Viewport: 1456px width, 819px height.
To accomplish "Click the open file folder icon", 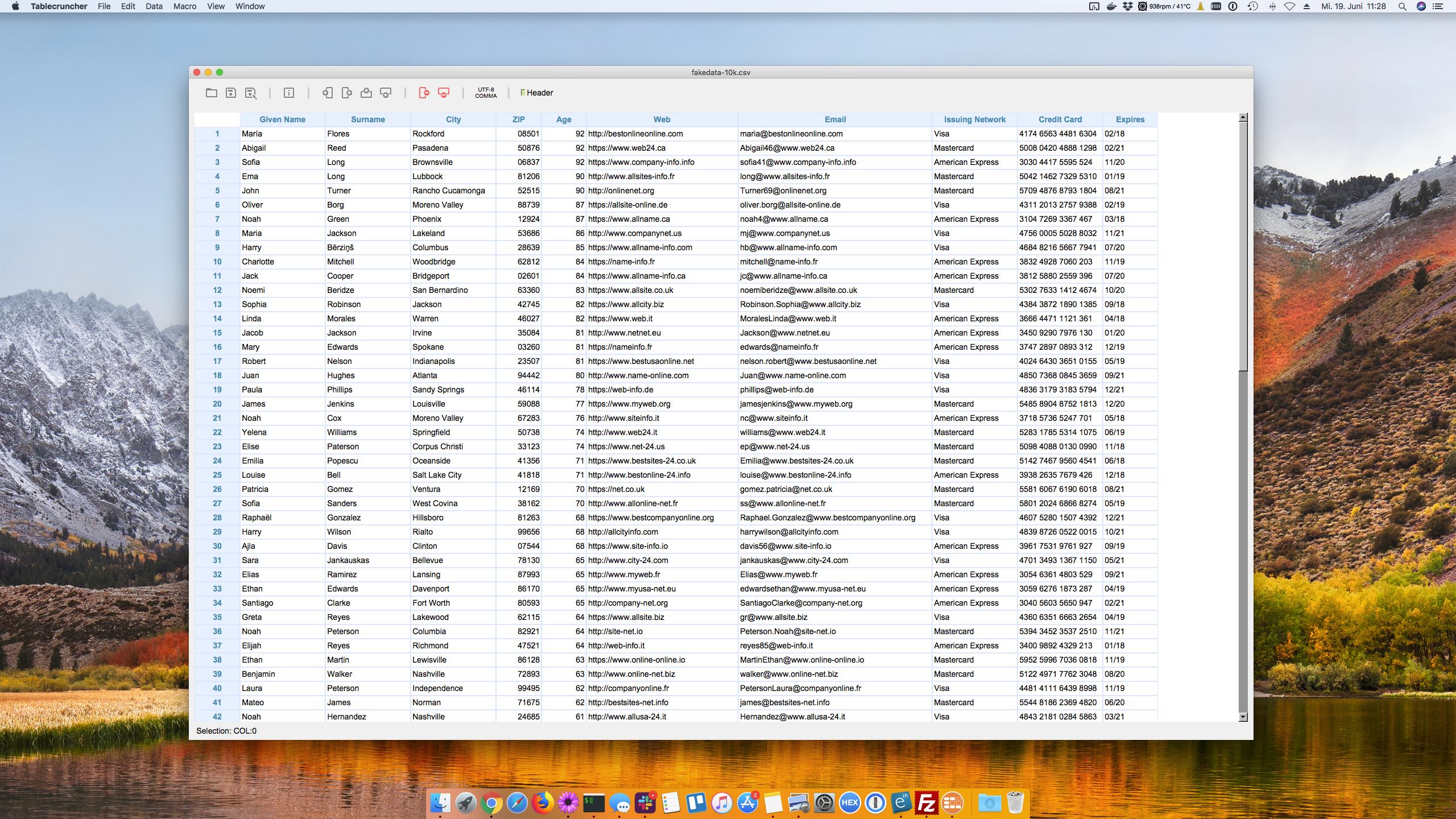I will click(x=212, y=93).
